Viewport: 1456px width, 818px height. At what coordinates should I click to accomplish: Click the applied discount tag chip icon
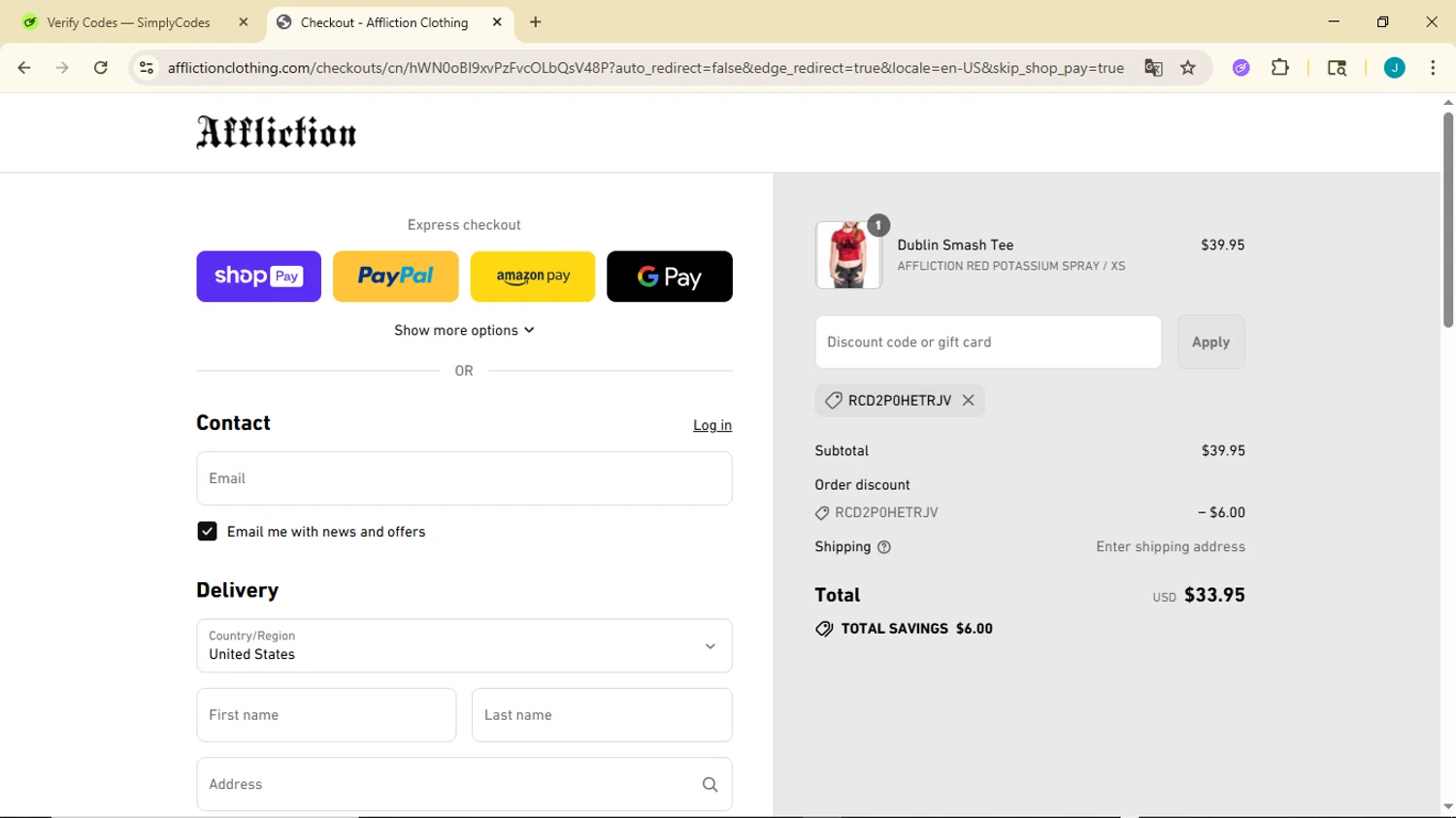pos(833,400)
